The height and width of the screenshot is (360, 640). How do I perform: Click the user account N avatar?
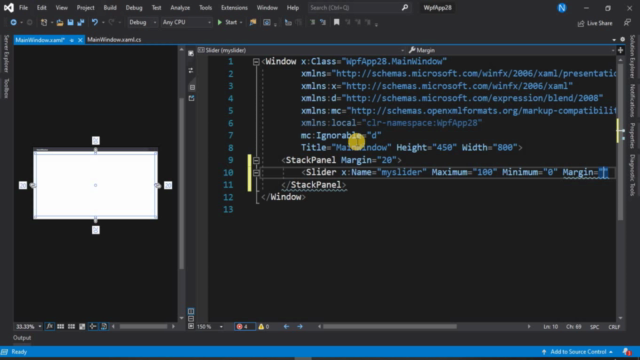(x=562, y=8)
